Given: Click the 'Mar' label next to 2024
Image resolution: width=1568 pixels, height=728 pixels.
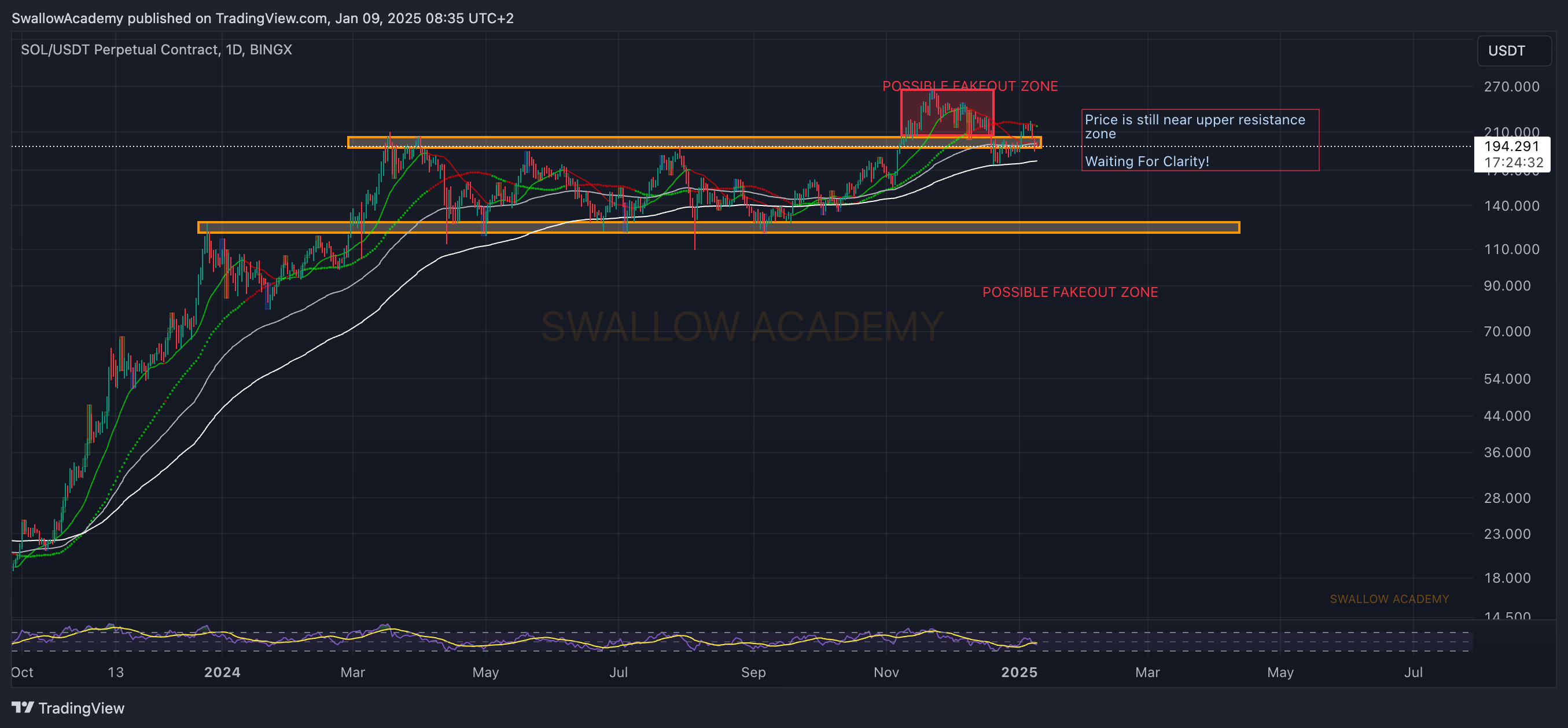Looking at the screenshot, I should tap(353, 672).
